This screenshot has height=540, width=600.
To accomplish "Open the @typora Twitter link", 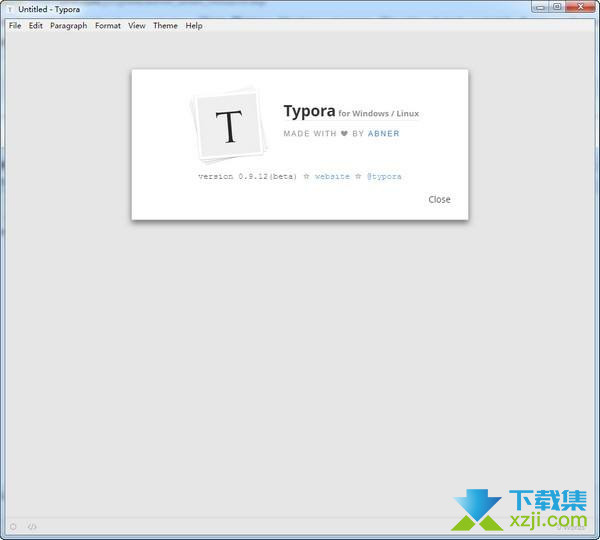I will pyautogui.click(x=384, y=176).
